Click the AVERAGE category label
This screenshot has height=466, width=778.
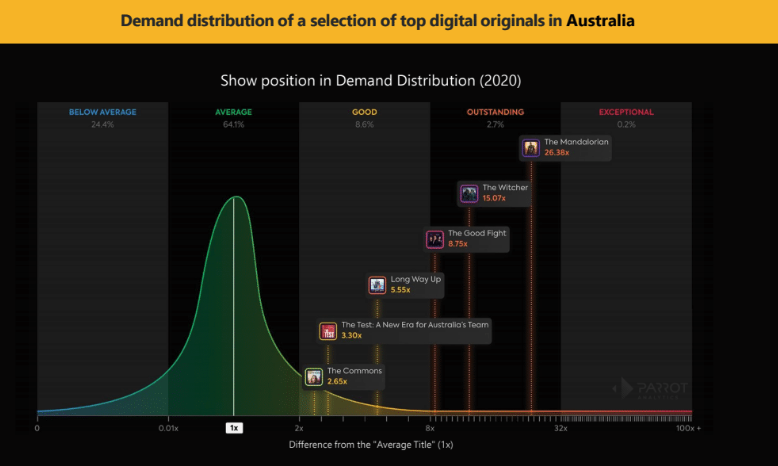234,112
